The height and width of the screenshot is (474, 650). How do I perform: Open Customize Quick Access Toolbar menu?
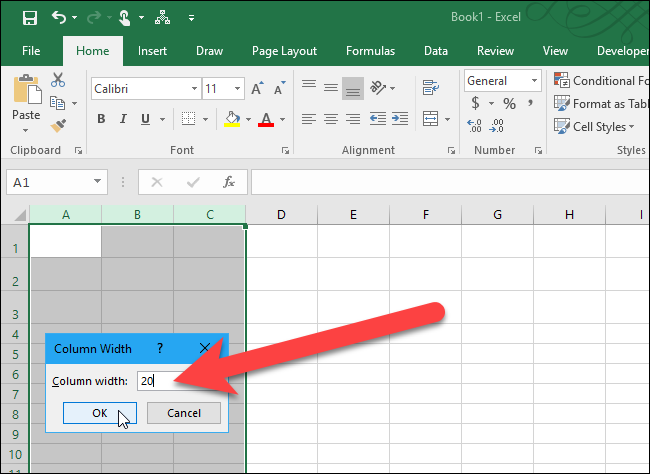[x=191, y=18]
